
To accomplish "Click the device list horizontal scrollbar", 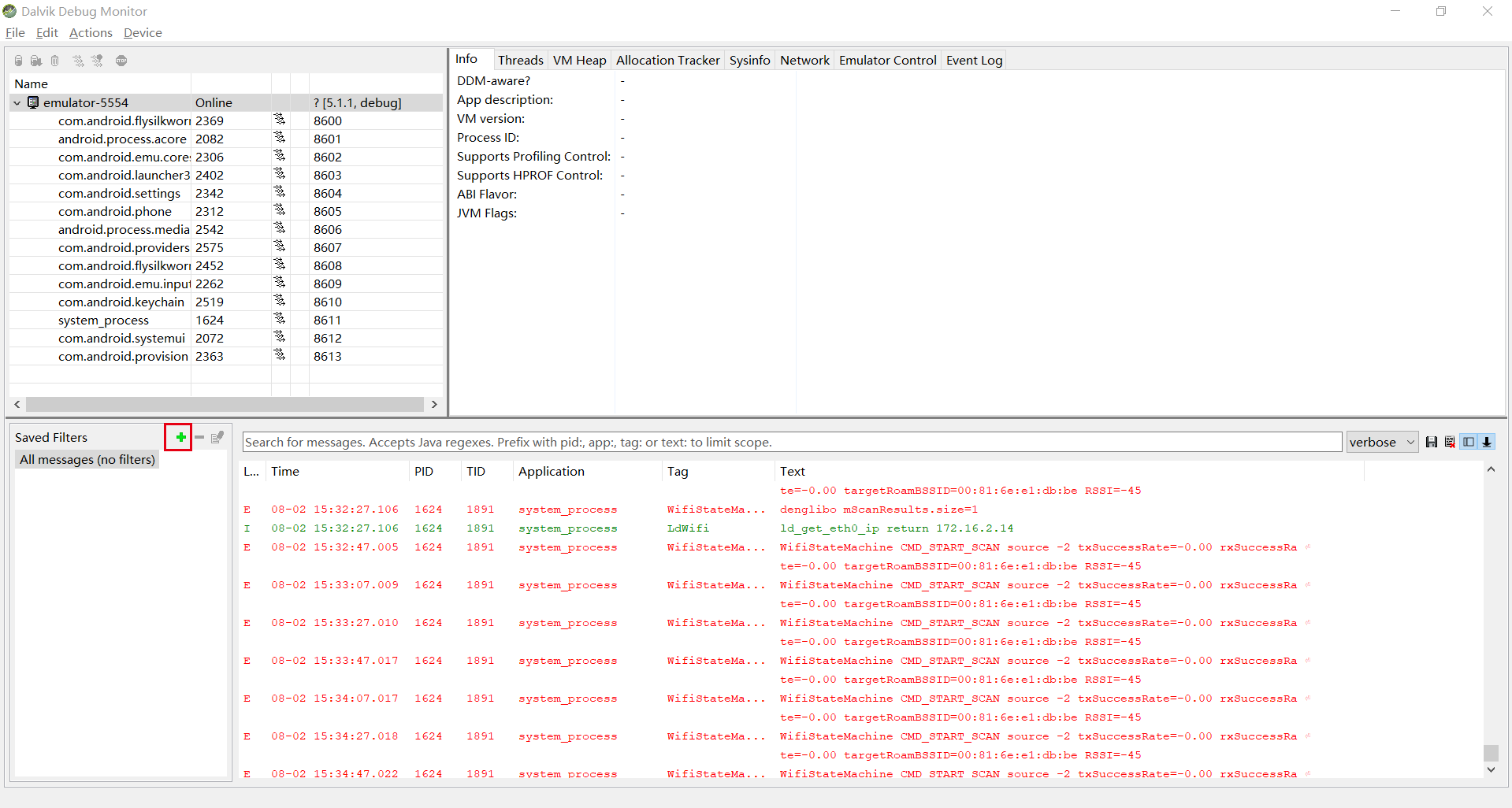I will pos(225,404).
